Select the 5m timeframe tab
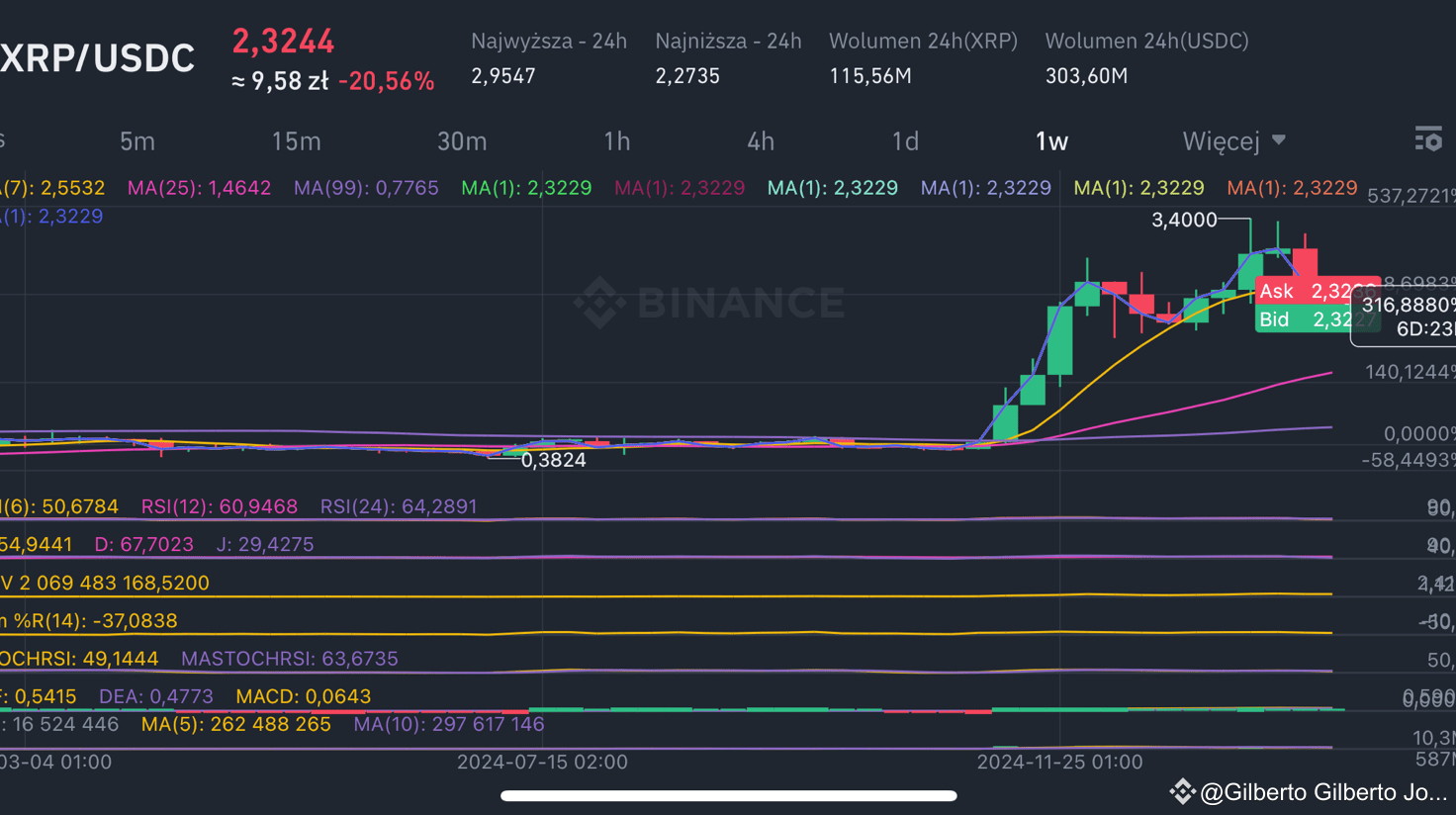The height and width of the screenshot is (815, 1456). tap(137, 141)
